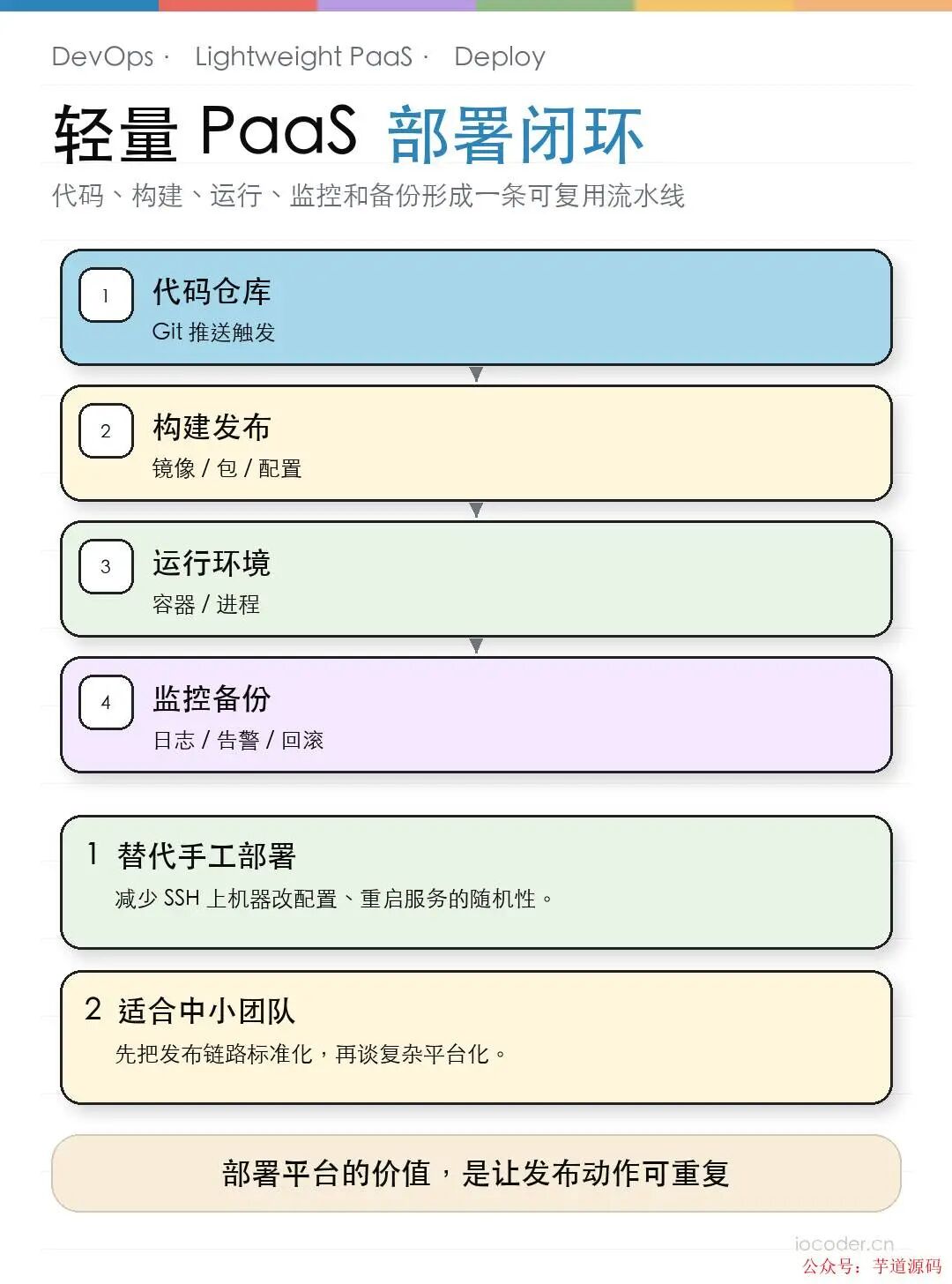
Task: Click the 公众号 芋道源码 red text
Action: 872,1266
